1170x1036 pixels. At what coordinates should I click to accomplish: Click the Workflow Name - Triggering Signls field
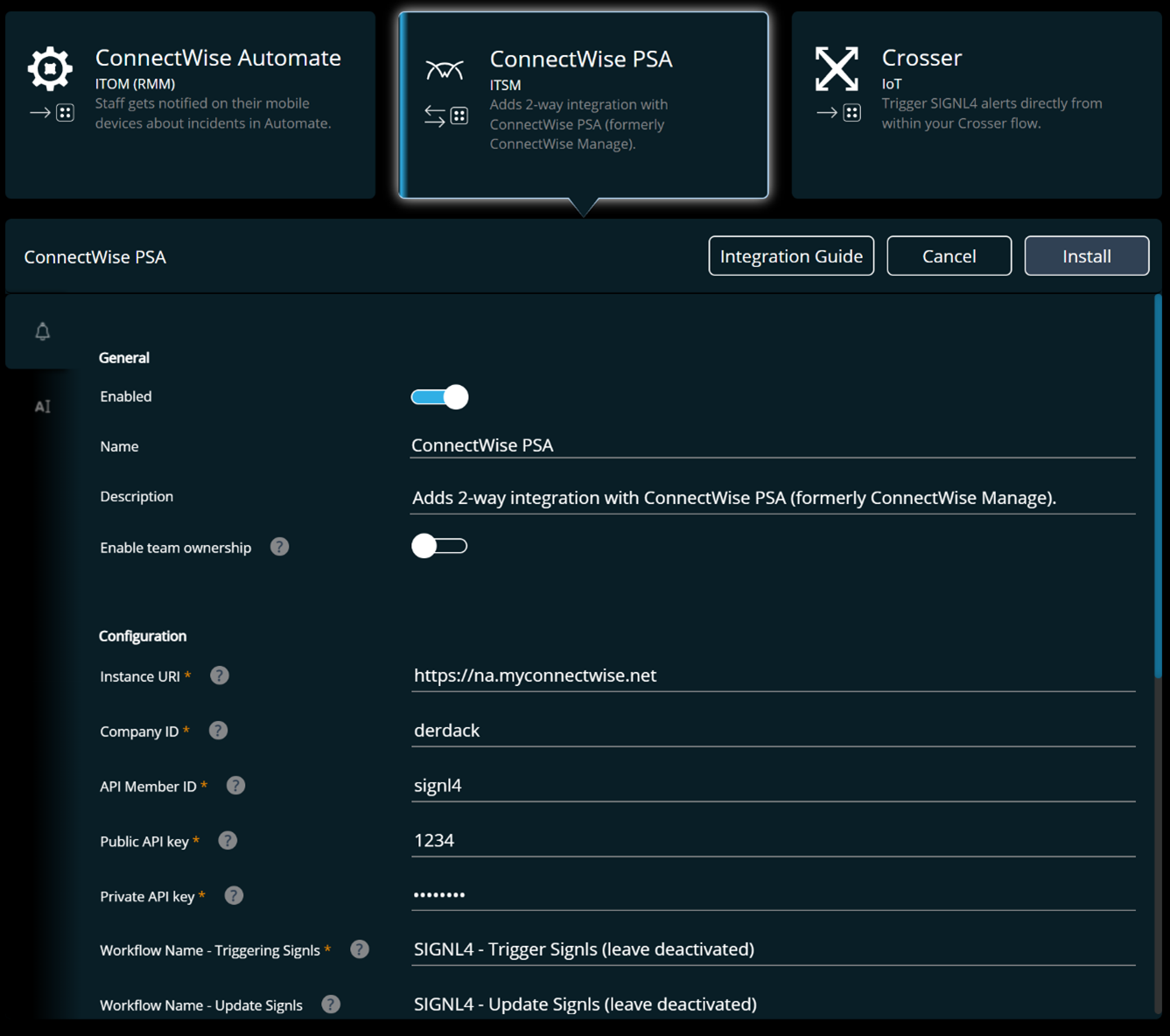click(x=773, y=949)
